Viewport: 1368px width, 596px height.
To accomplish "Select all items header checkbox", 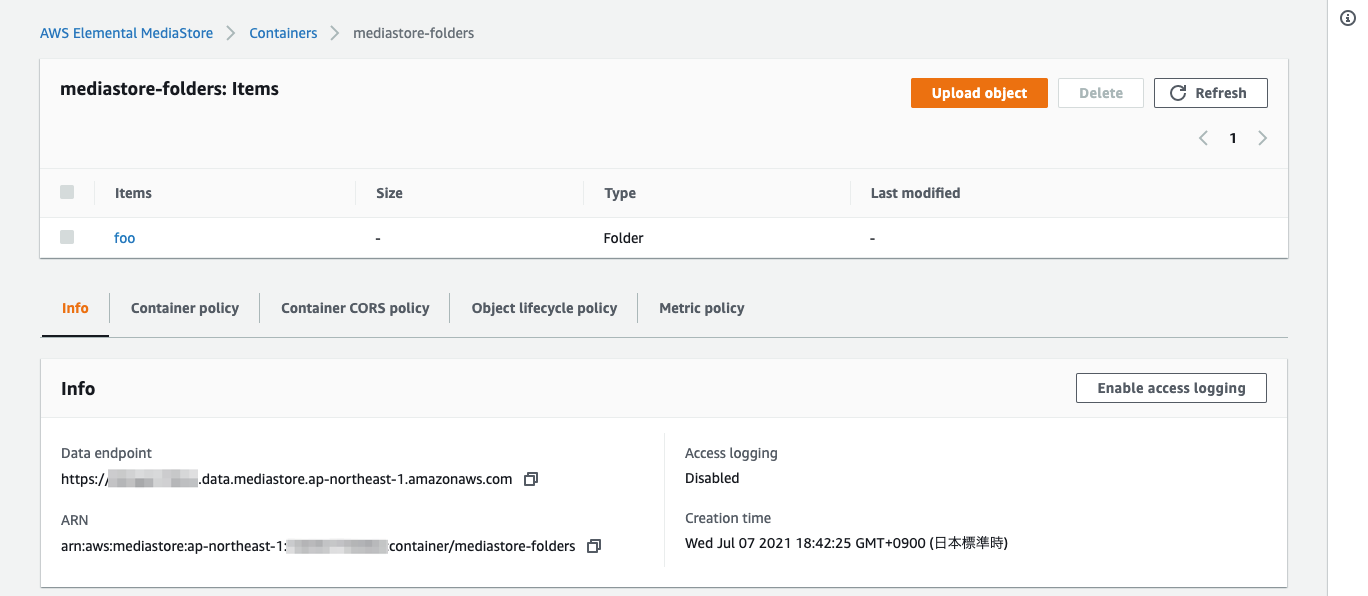I will tap(67, 192).
